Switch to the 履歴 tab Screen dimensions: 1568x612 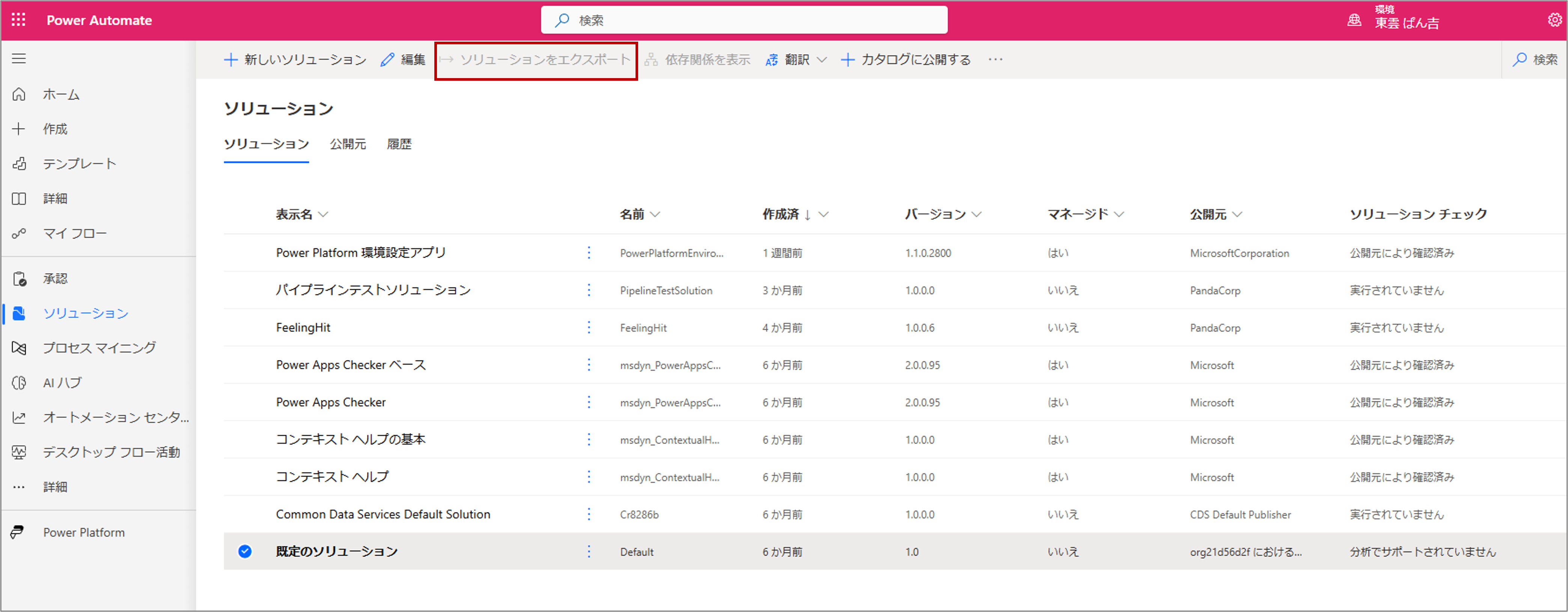pos(399,144)
